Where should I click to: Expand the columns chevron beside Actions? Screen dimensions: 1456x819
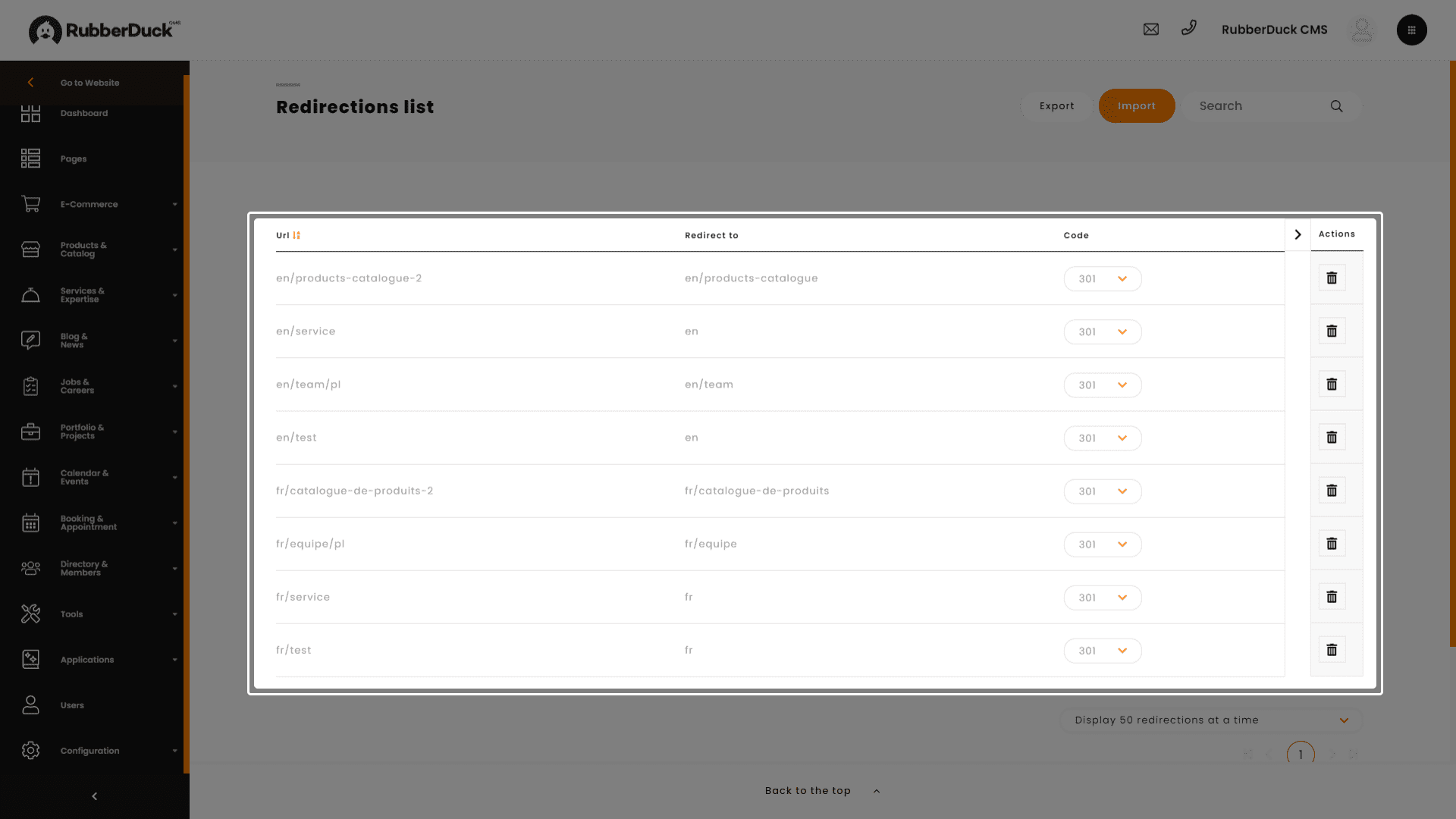coord(1298,234)
